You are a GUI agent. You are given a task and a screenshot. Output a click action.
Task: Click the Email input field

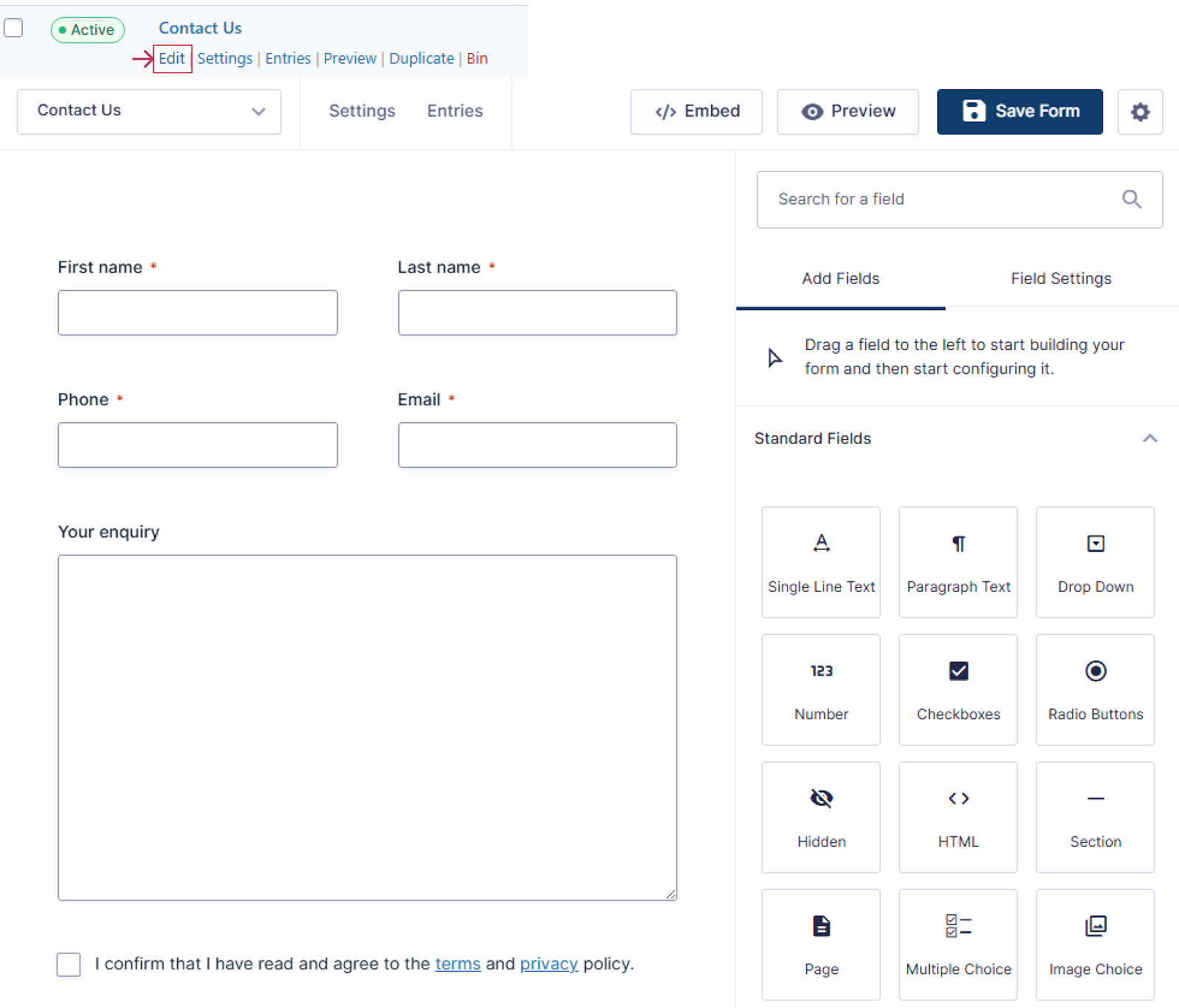[537, 445]
